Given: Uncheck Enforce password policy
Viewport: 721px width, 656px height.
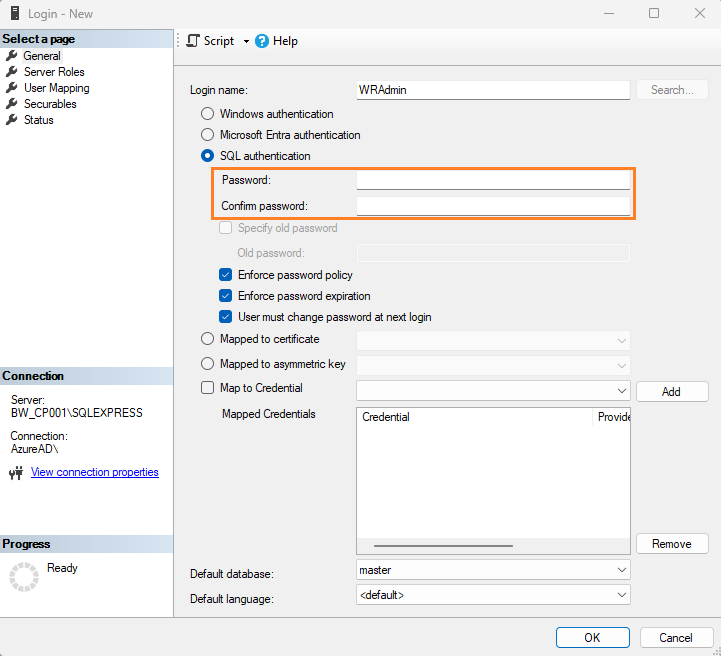Looking at the screenshot, I should pos(225,275).
